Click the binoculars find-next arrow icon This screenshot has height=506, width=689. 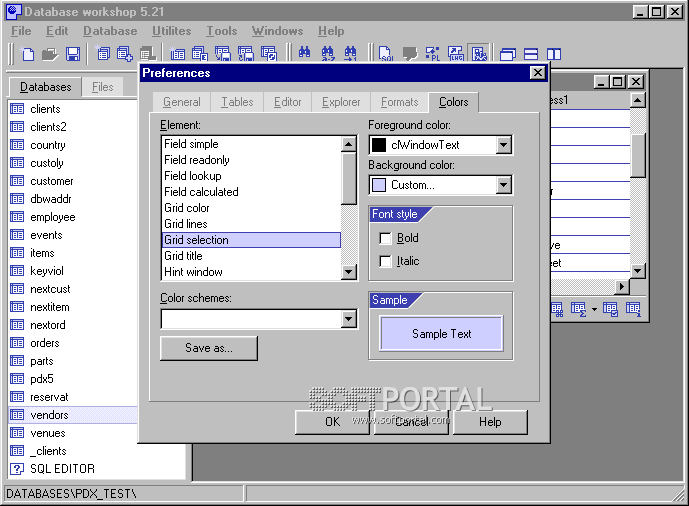(350, 54)
